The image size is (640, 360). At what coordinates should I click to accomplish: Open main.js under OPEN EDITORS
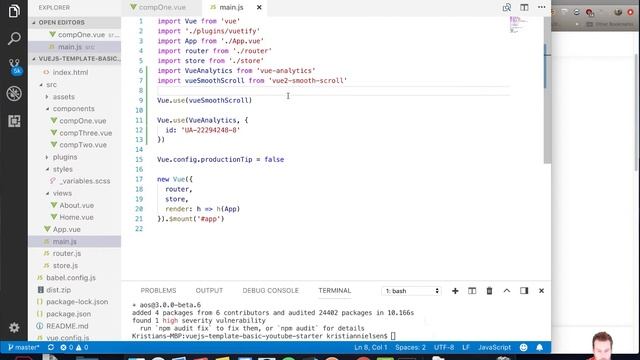(x=75, y=47)
